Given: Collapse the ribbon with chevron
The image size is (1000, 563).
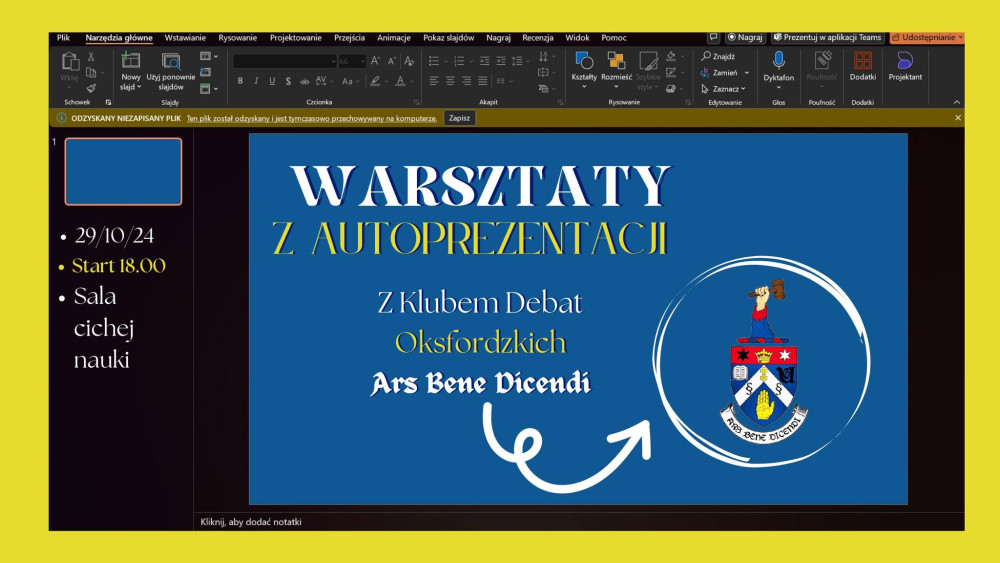Looking at the screenshot, I should click(x=957, y=102).
